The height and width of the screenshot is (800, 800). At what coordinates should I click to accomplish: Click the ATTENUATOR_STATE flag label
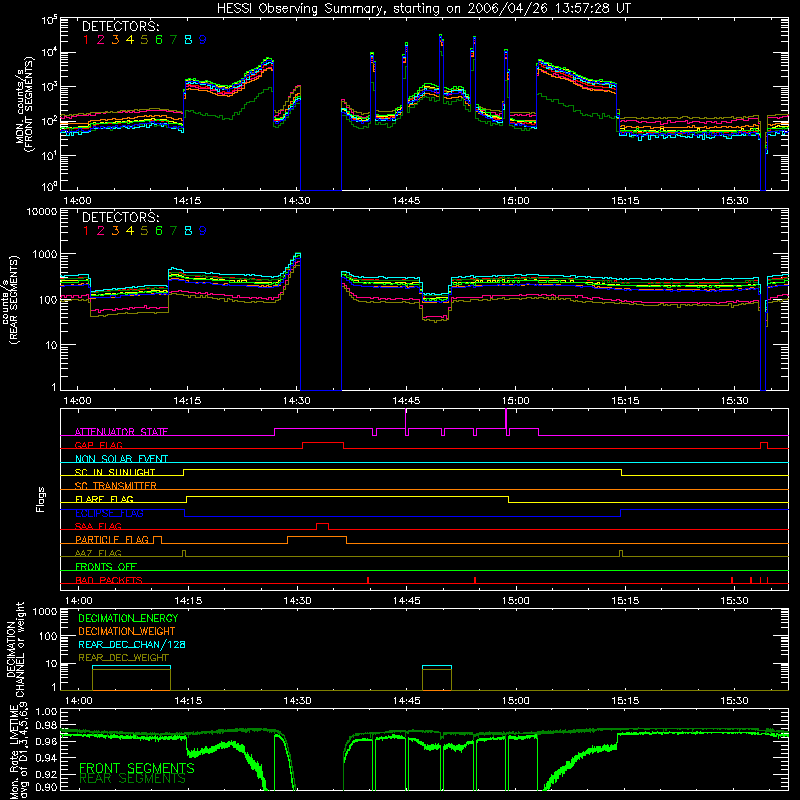click(x=121, y=432)
